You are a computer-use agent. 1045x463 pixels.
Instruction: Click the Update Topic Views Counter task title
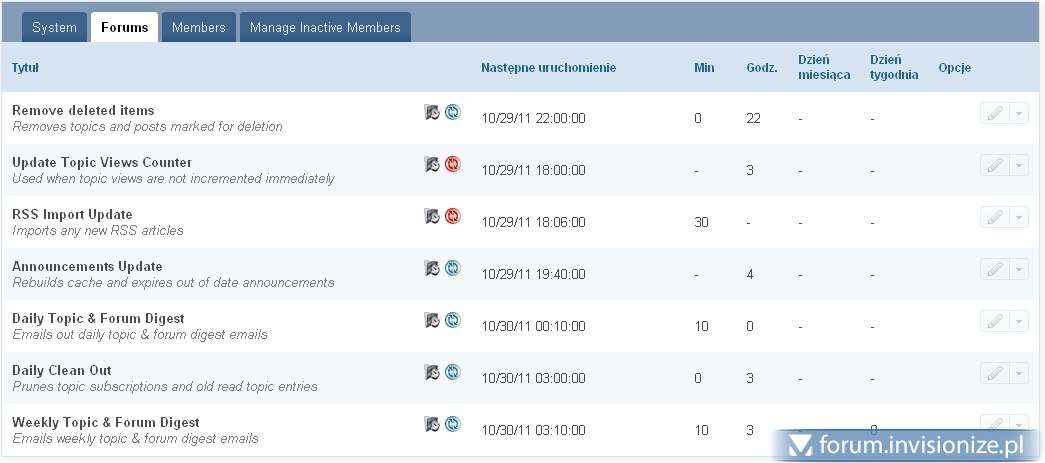[102, 162]
